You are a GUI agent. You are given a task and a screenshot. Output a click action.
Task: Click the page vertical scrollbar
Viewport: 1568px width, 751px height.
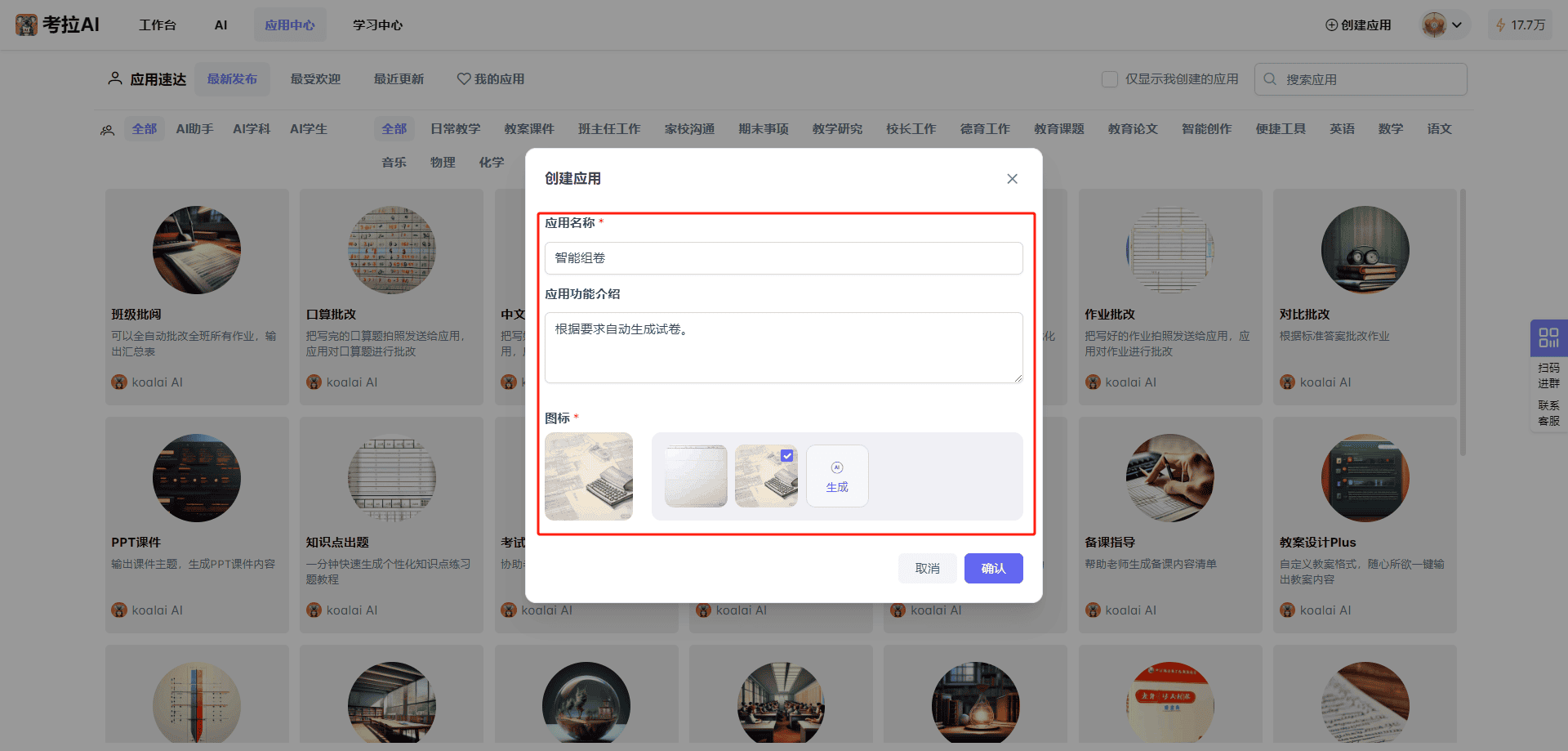coord(1463,323)
